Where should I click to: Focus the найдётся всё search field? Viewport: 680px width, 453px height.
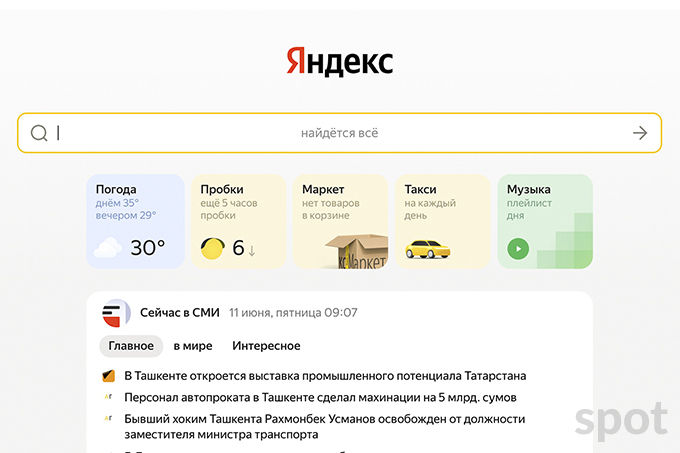tap(340, 133)
